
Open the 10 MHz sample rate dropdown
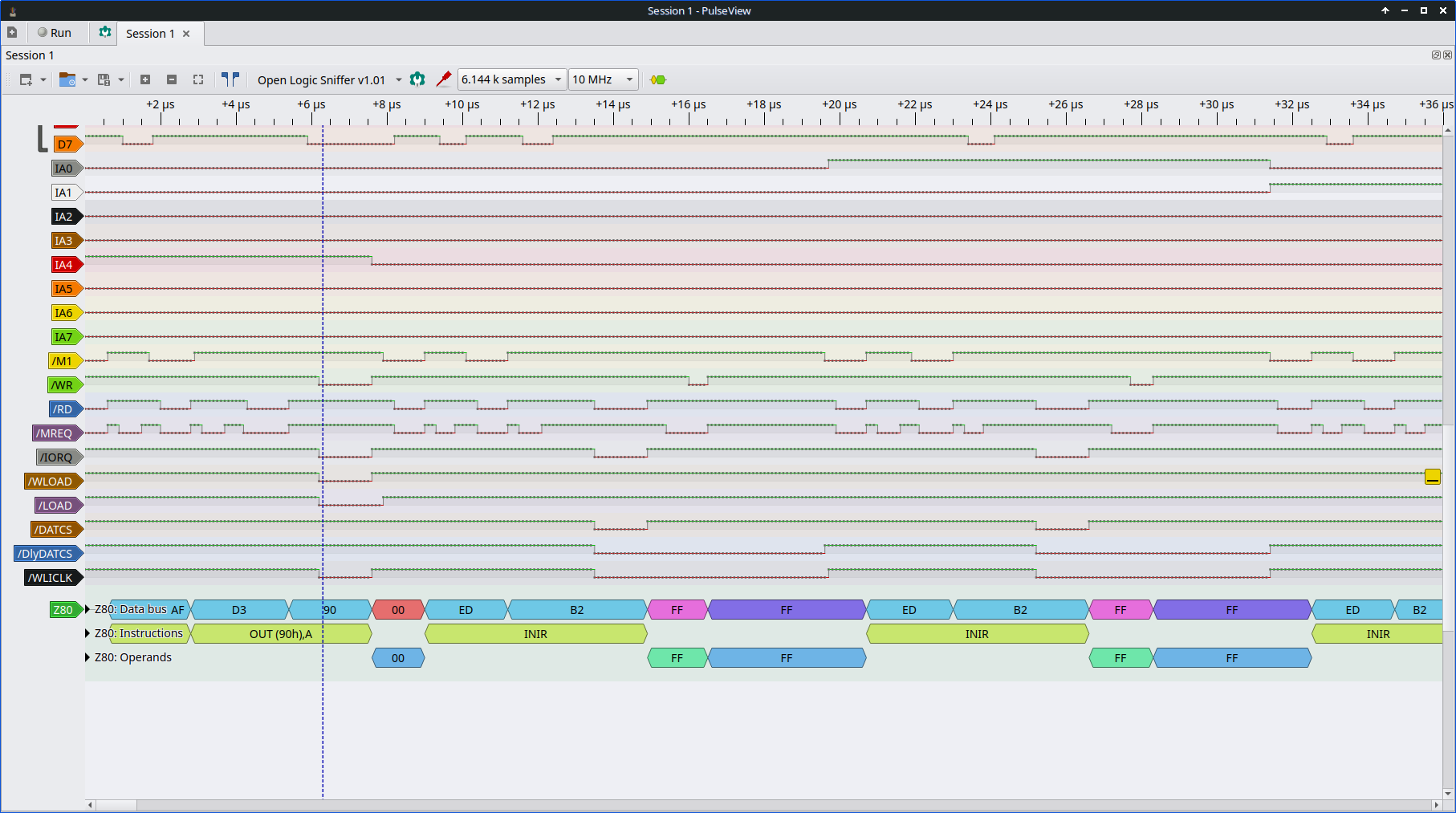[603, 79]
